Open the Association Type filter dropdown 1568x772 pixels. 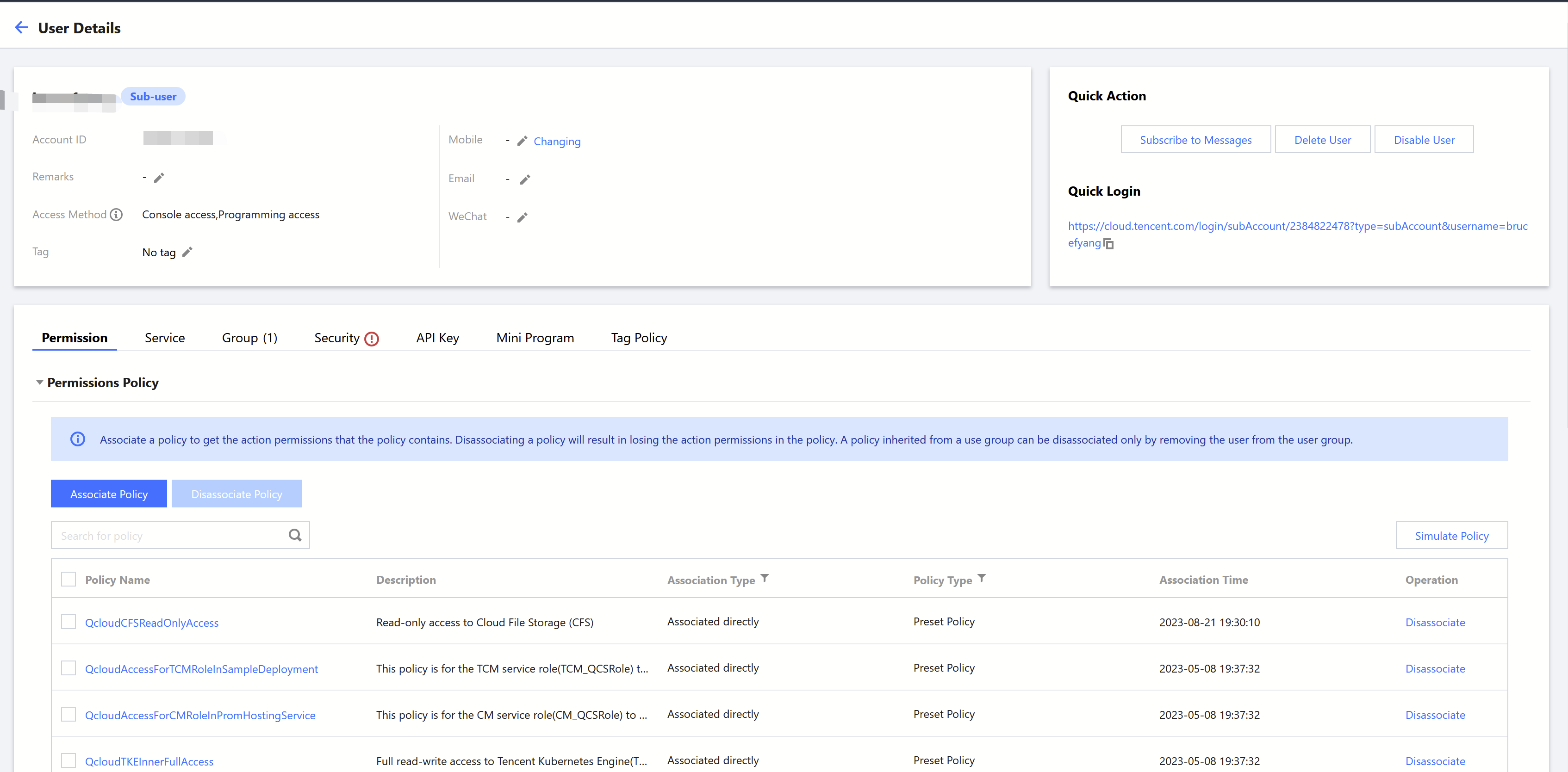pos(765,579)
